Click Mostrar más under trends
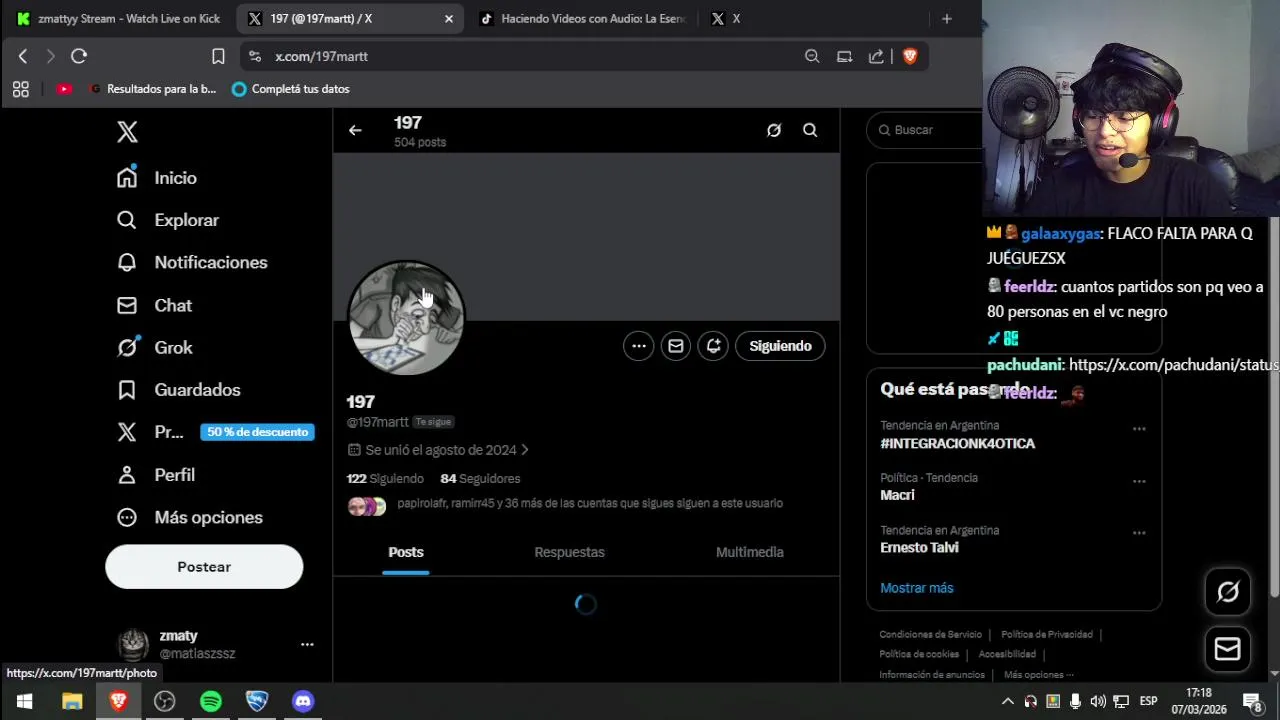 click(917, 588)
